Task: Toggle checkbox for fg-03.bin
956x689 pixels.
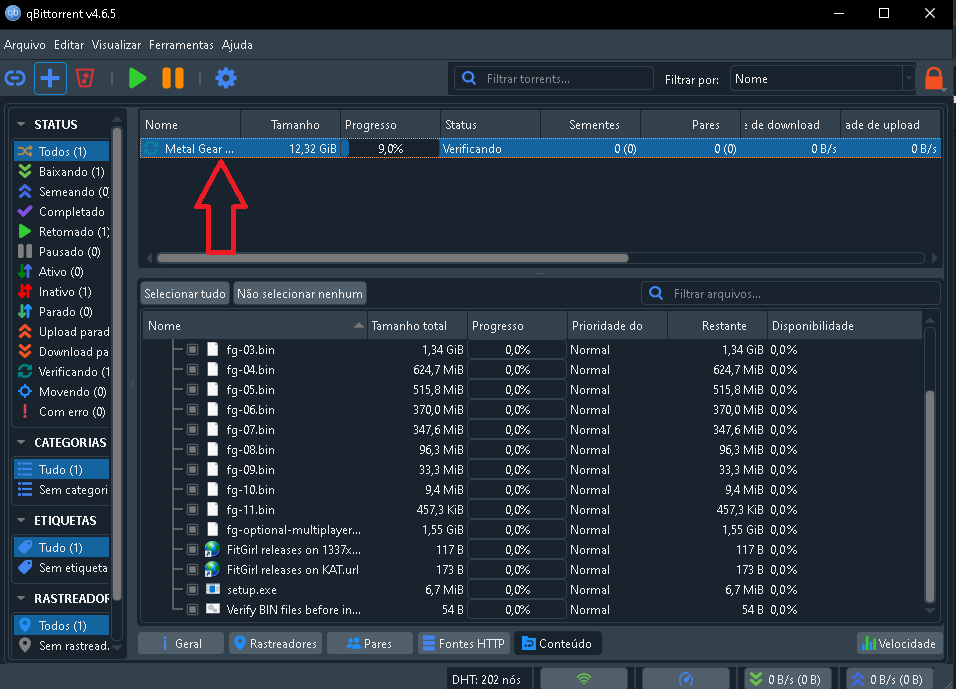Action: [192, 350]
